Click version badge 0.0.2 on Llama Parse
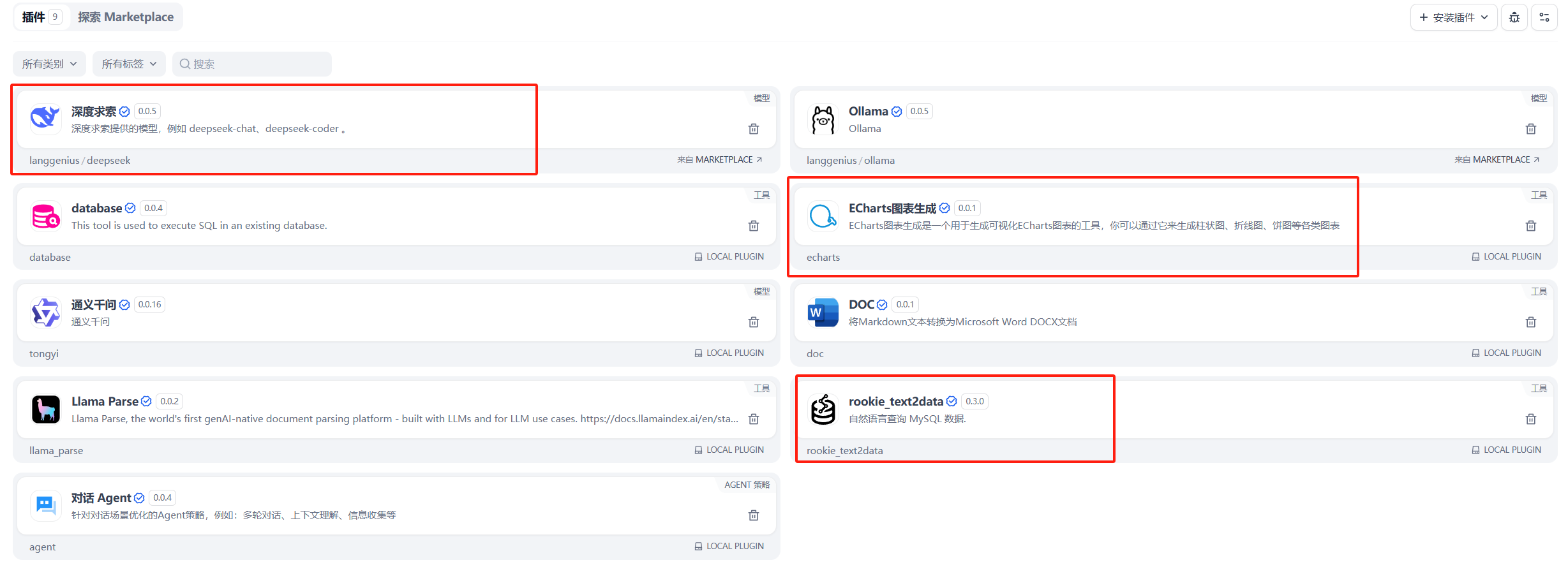This screenshot has width=1568, height=581. tap(170, 401)
